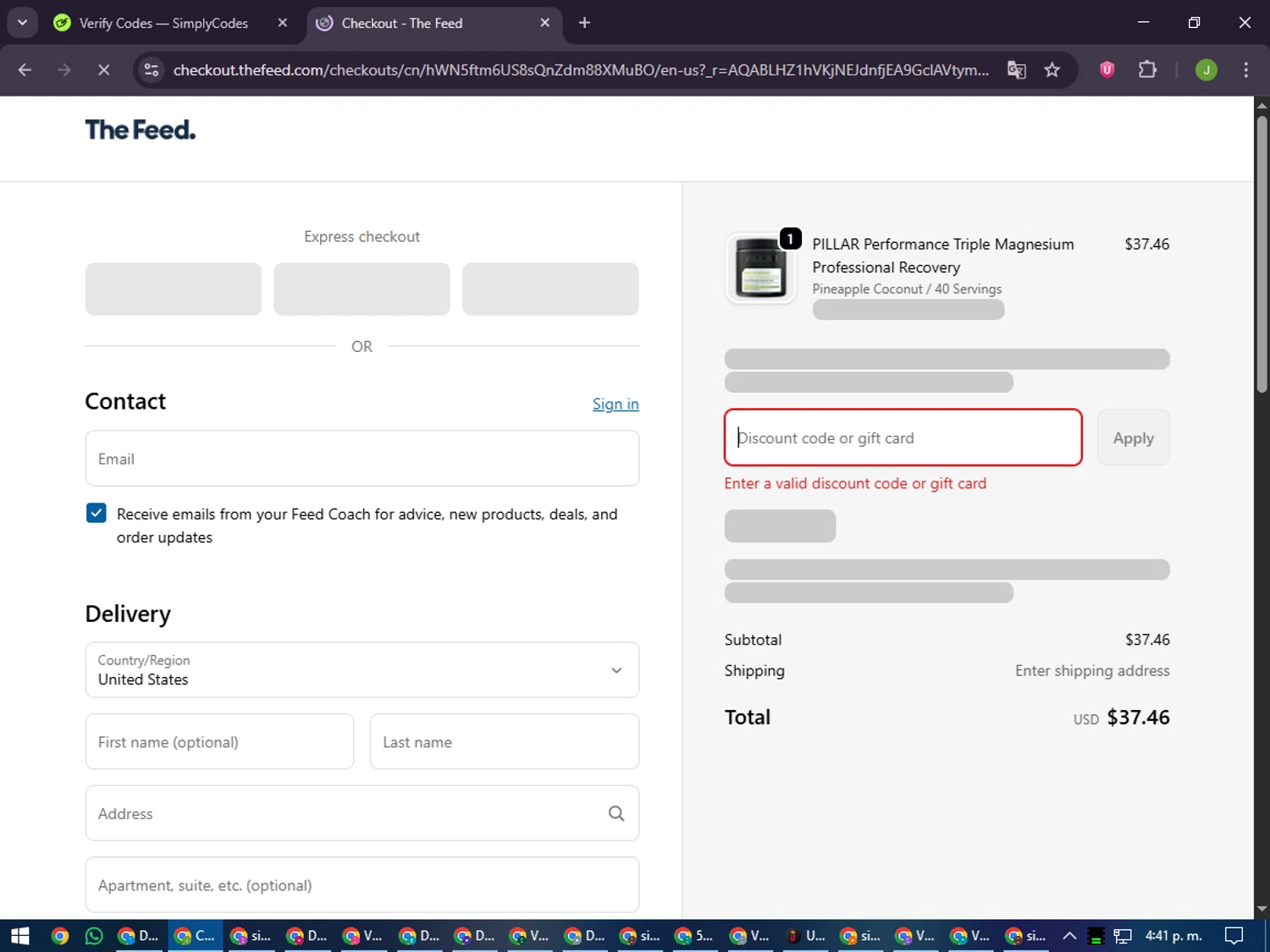Click the forward navigation arrow

click(64, 70)
